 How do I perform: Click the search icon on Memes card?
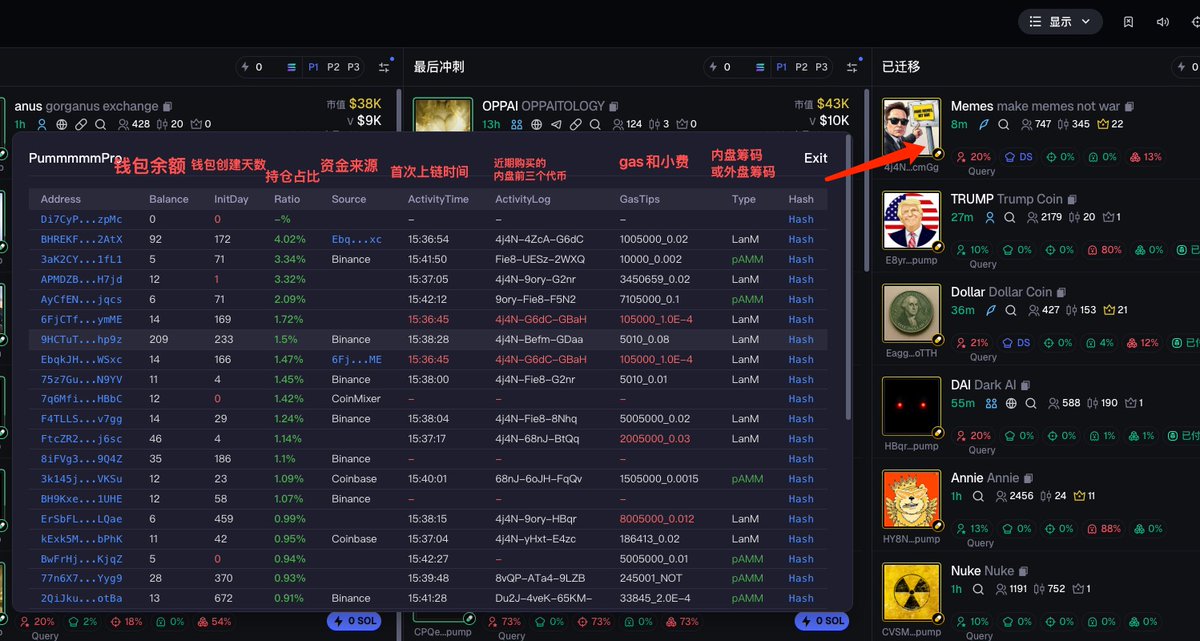(x=1005, y=124)
